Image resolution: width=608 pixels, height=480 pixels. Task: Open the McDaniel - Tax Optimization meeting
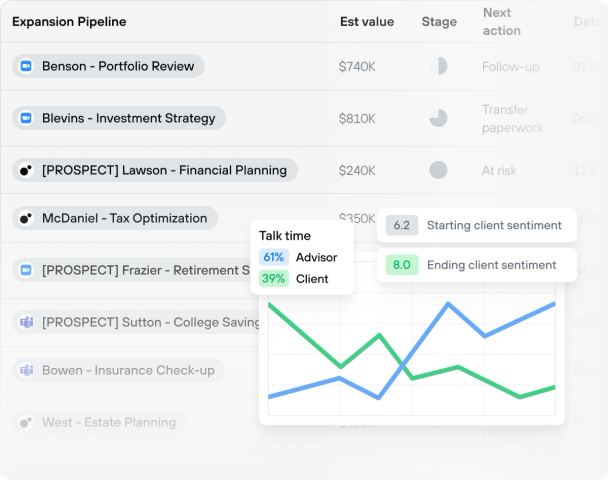tap(124, 218)
